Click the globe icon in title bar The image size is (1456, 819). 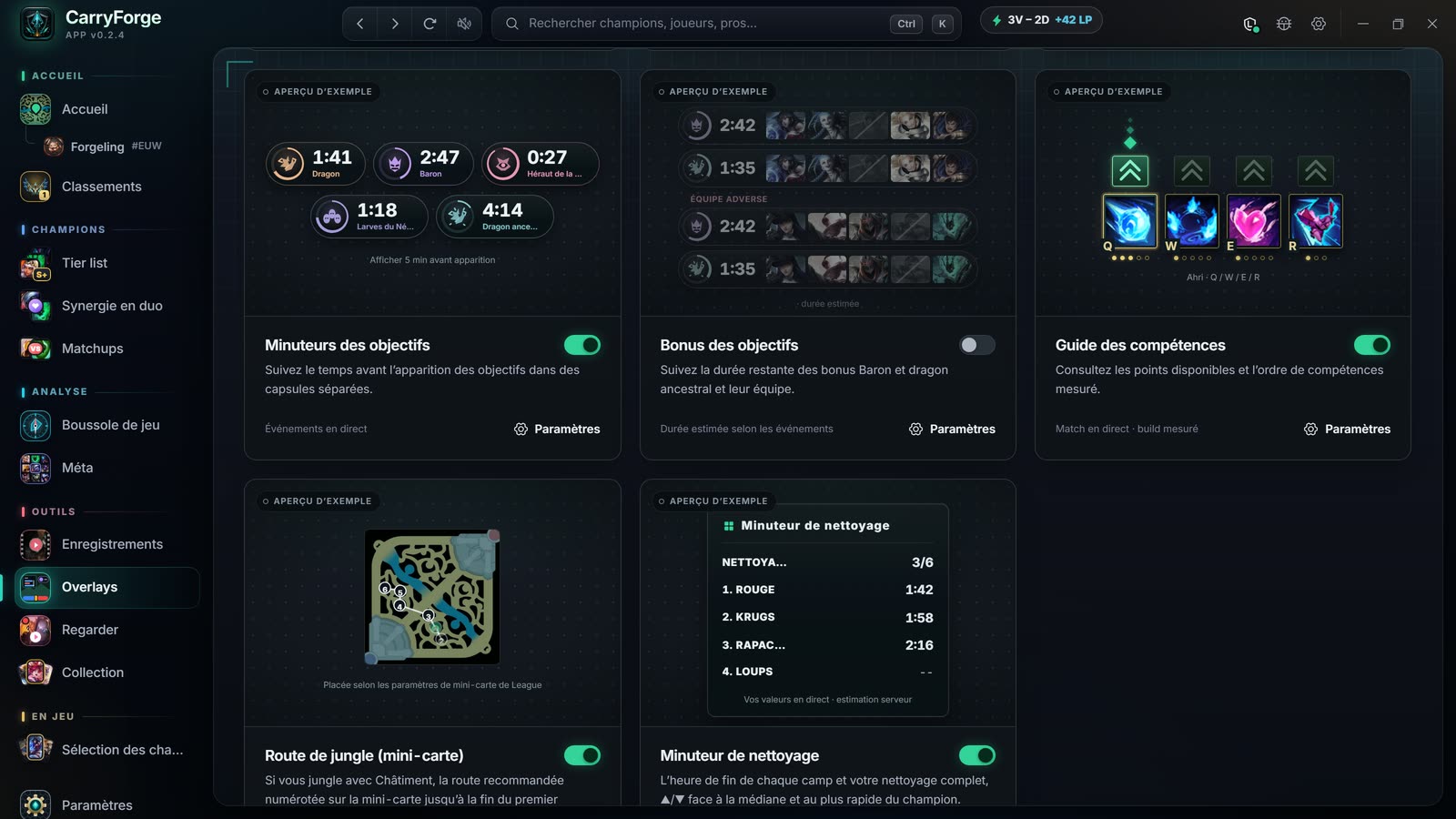click(x=1284, y=24)
